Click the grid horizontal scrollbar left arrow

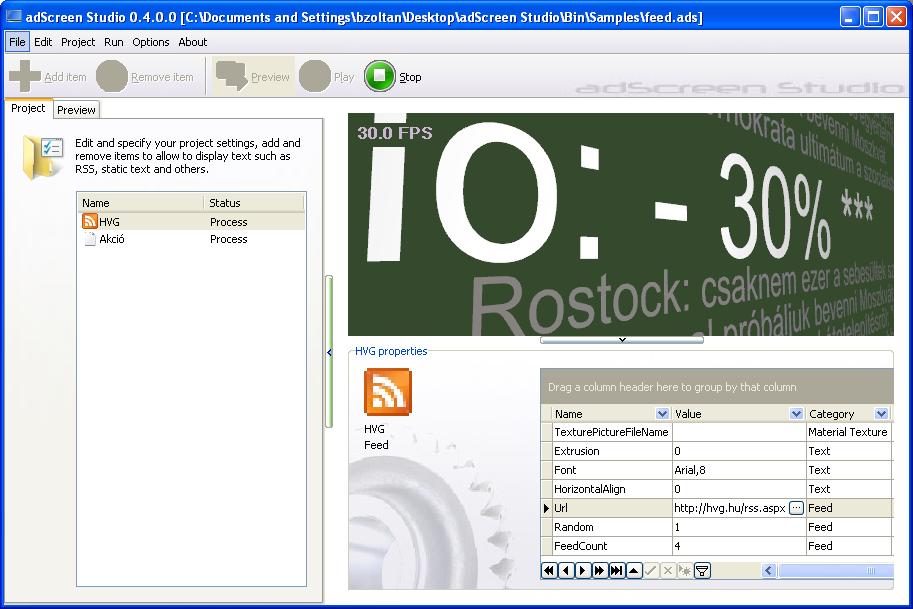[x=769, y=571]
